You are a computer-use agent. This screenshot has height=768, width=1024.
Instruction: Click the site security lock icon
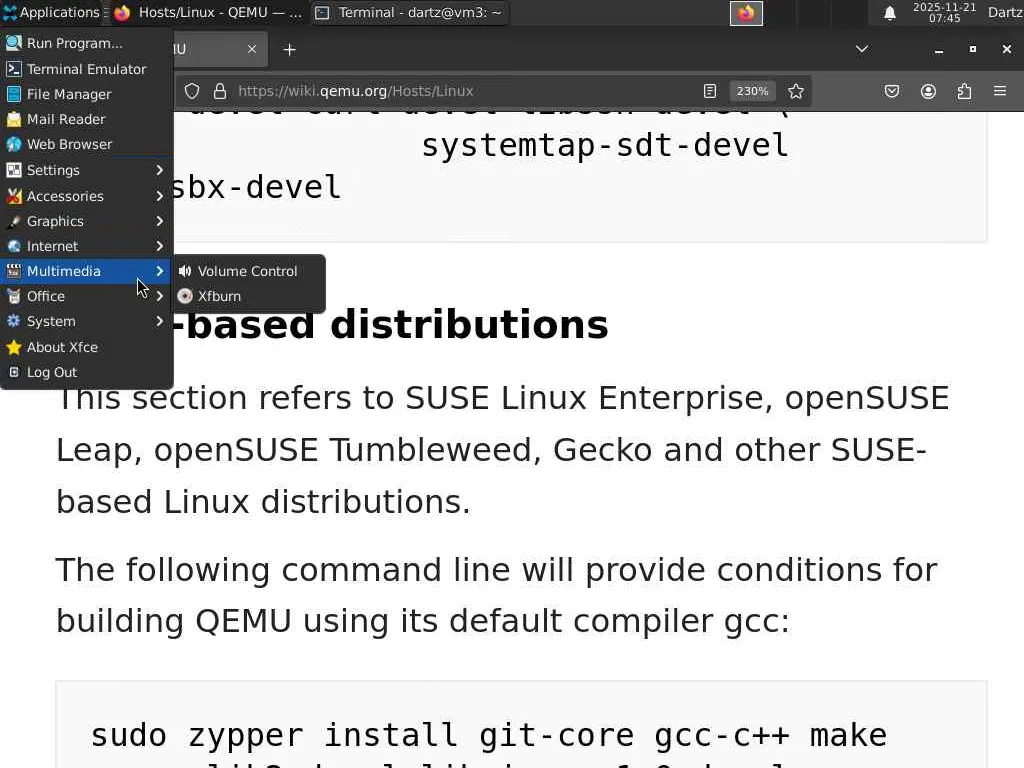(x=219, y=91)
